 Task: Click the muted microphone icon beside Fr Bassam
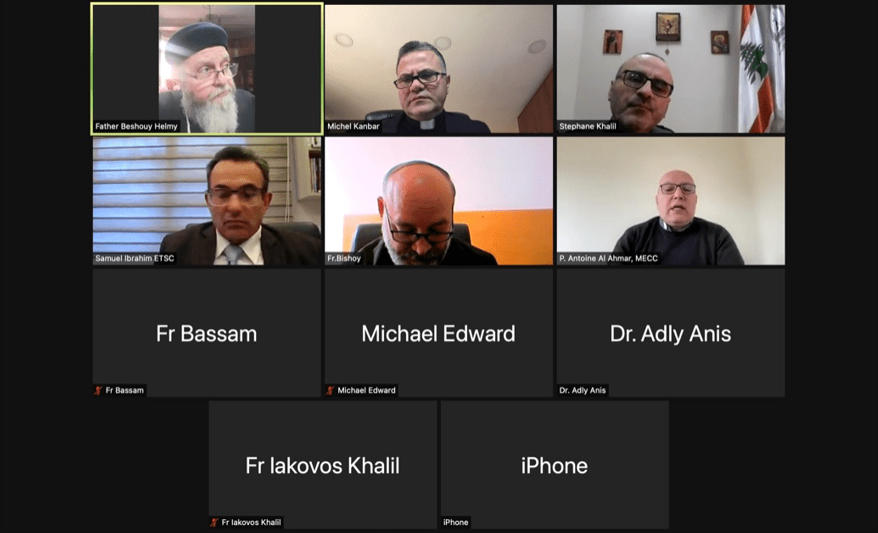click(x=98, y=390)
